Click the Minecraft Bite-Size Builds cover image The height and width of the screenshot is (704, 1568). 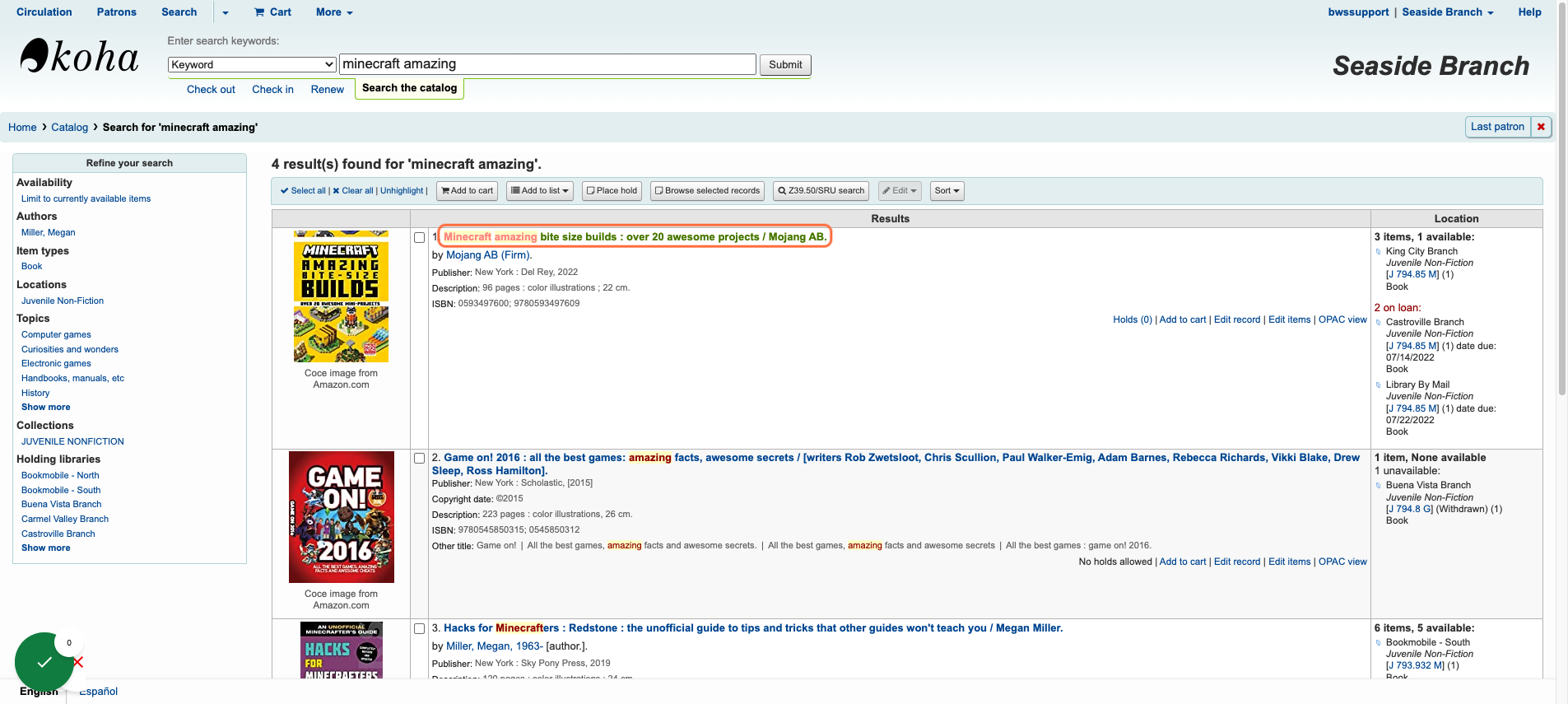tap(341, 296)
